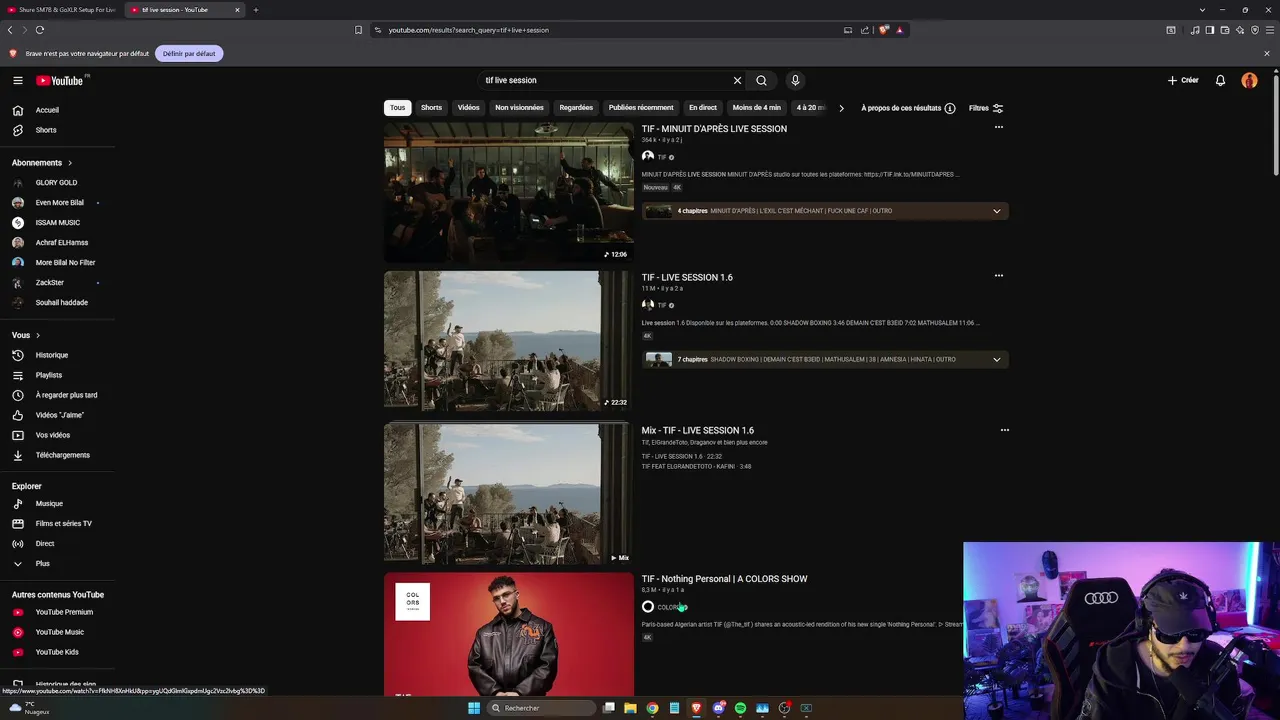Open more options for TIF - LIVE SESSION 1.6
This screenshot has width=1280, height=720.
(x=998, y=276)
